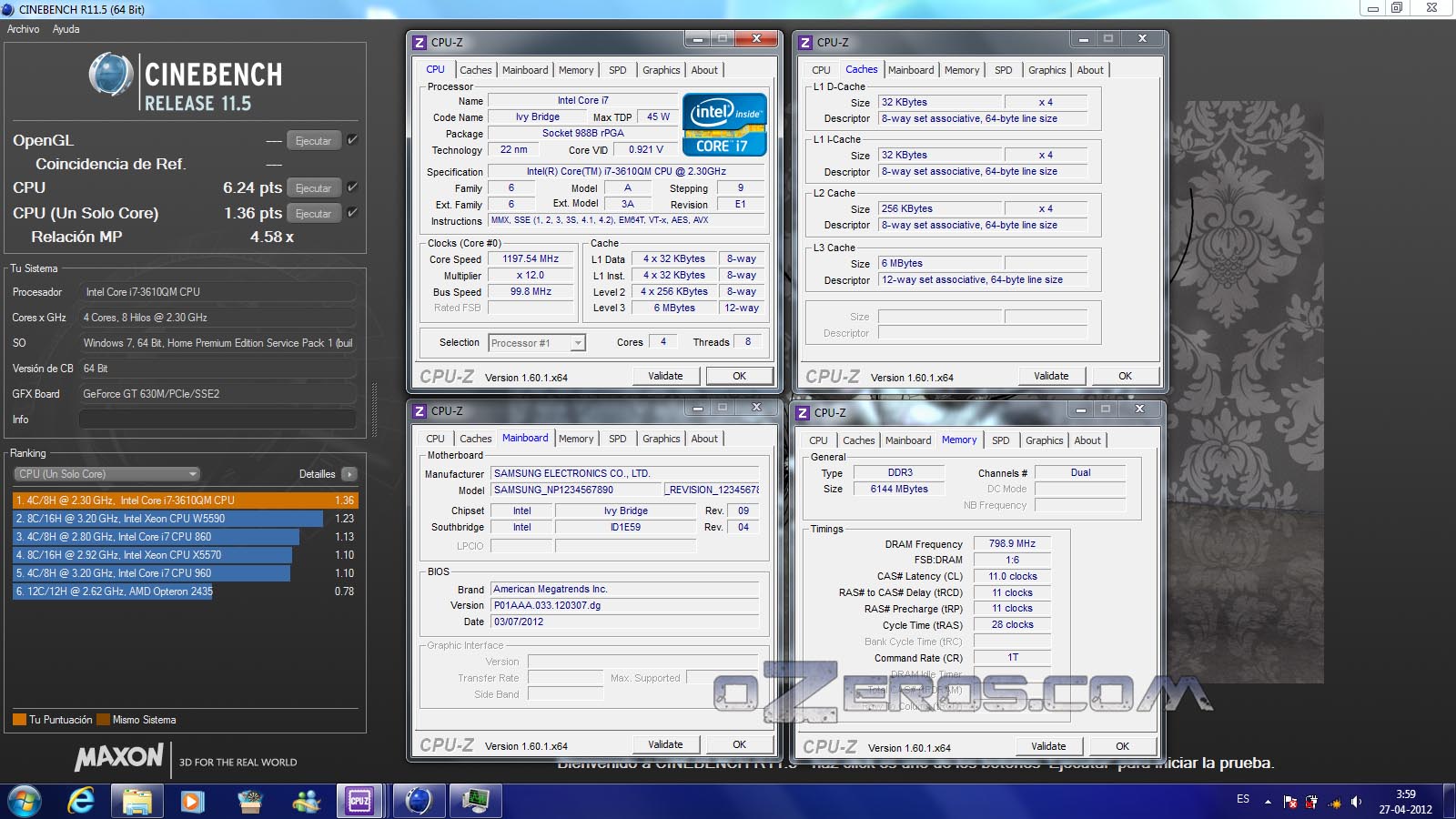Select Mainboard tab in the Caches window
This screenshot has width=1456, height=819.
[x=911, y=70]
